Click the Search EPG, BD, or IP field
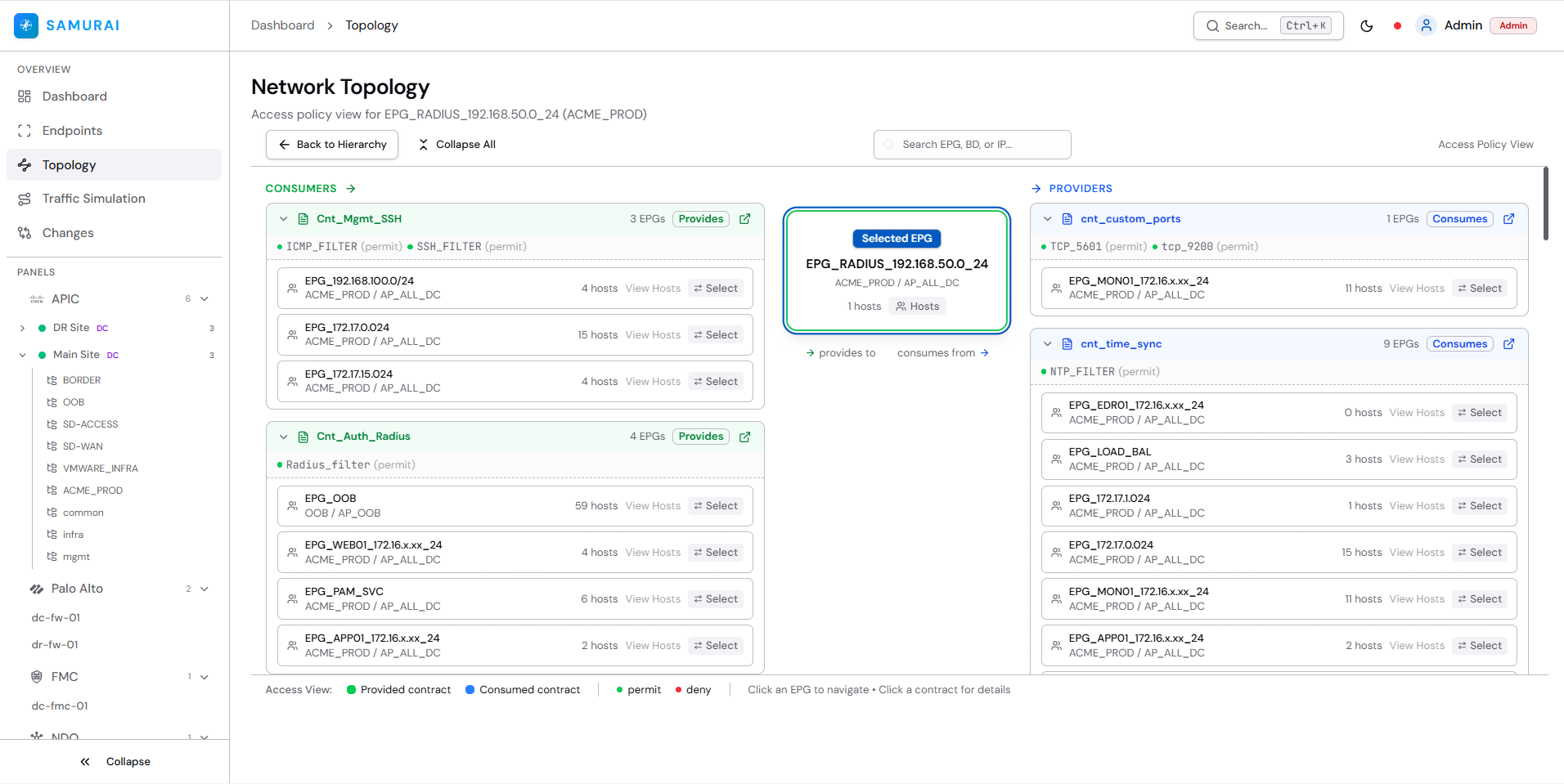The image size is (1564, 784). pyautogui.click(x=972, y=144)
